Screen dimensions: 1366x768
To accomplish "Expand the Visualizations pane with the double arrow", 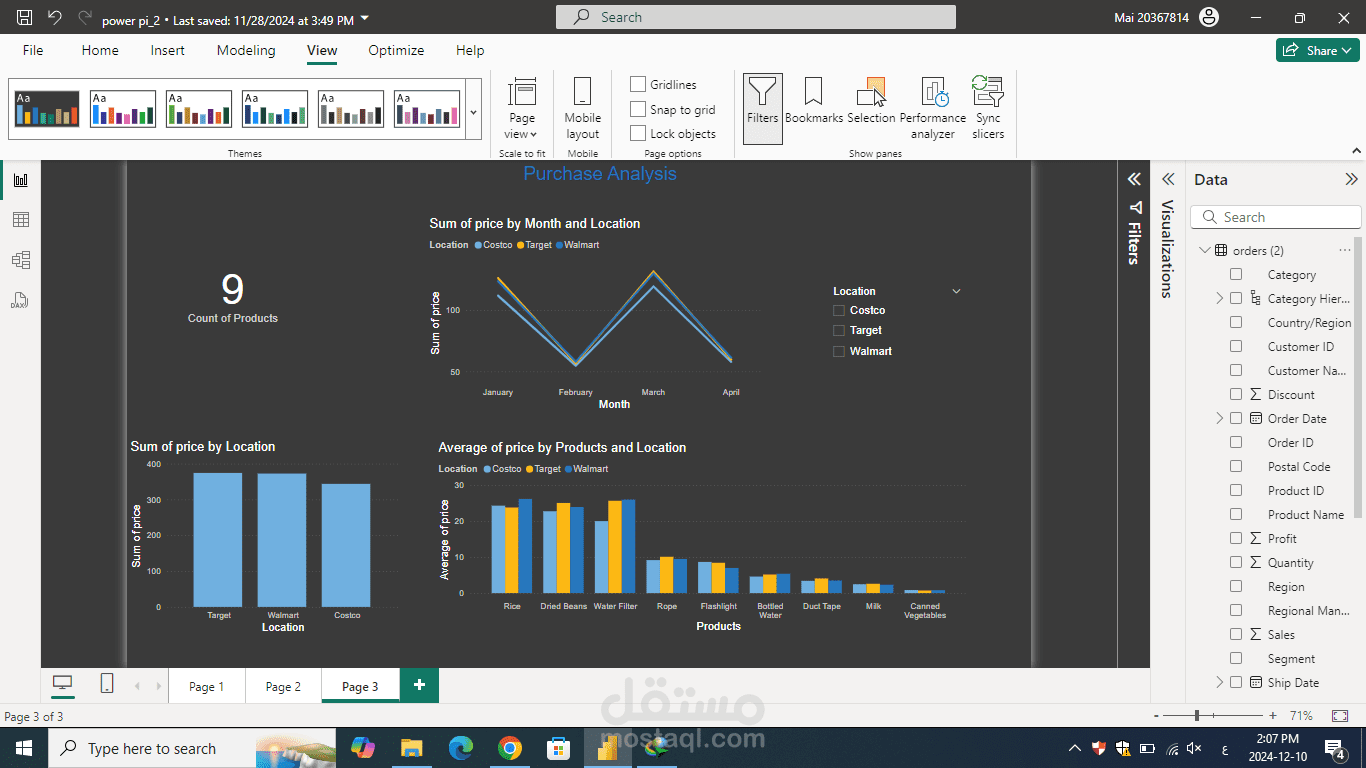I will pos(1167,180).
